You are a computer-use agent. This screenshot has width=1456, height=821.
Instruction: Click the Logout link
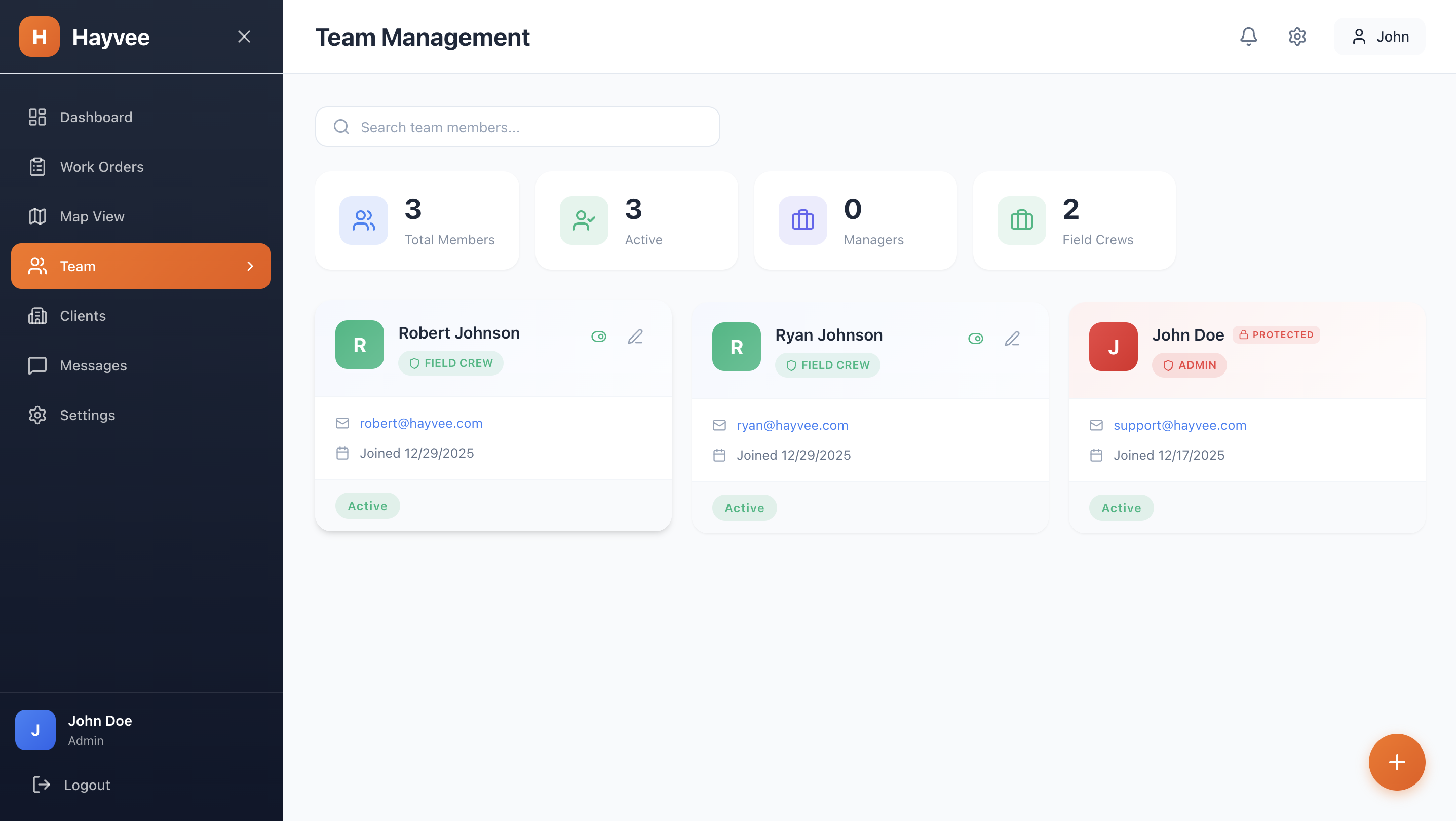[x=87, y=785]
